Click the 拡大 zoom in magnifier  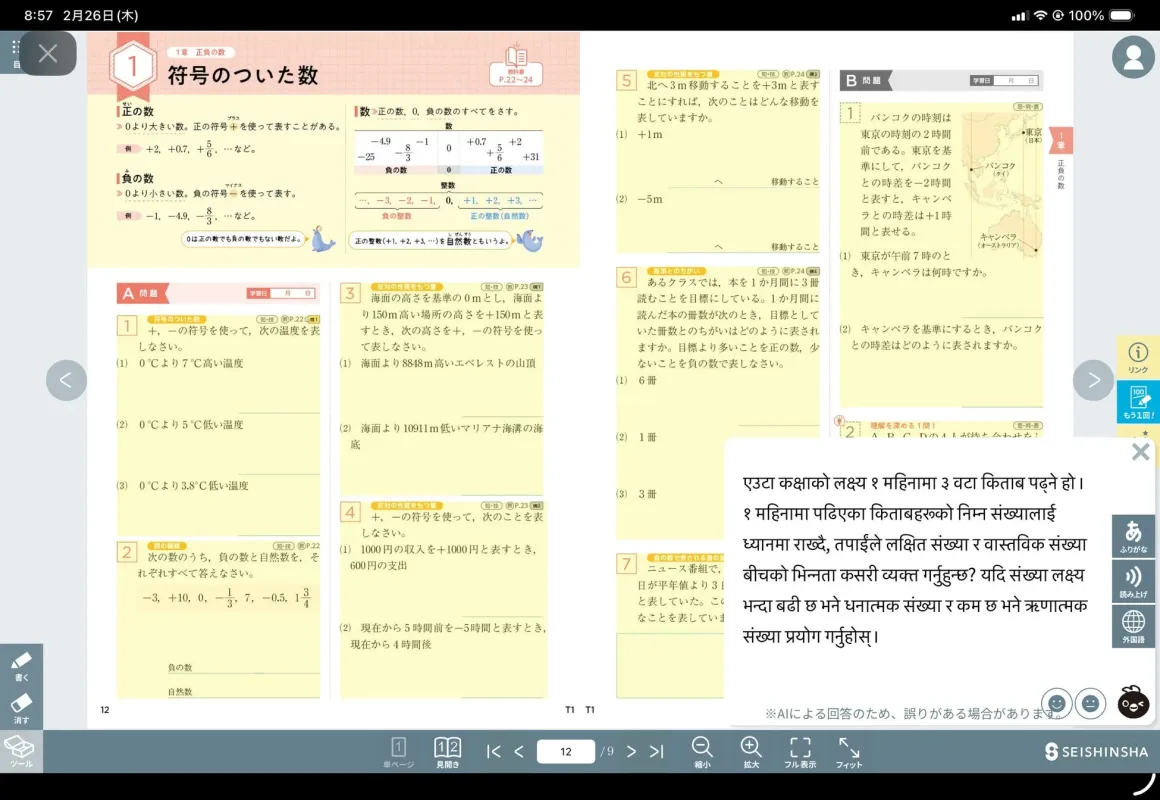[x=751, y=751]
